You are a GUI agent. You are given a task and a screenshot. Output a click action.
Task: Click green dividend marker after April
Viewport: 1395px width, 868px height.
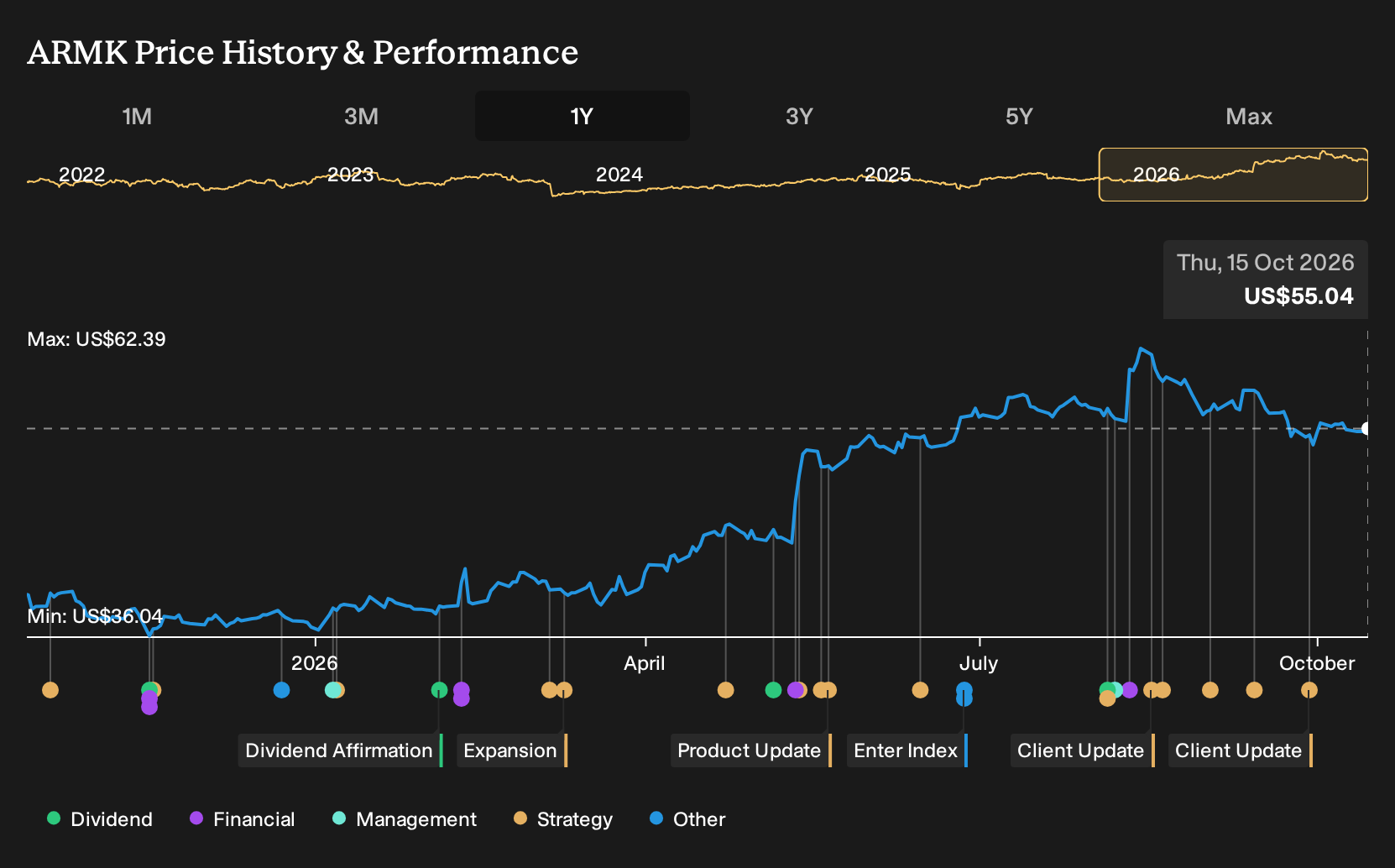click(x=774, y=690)
